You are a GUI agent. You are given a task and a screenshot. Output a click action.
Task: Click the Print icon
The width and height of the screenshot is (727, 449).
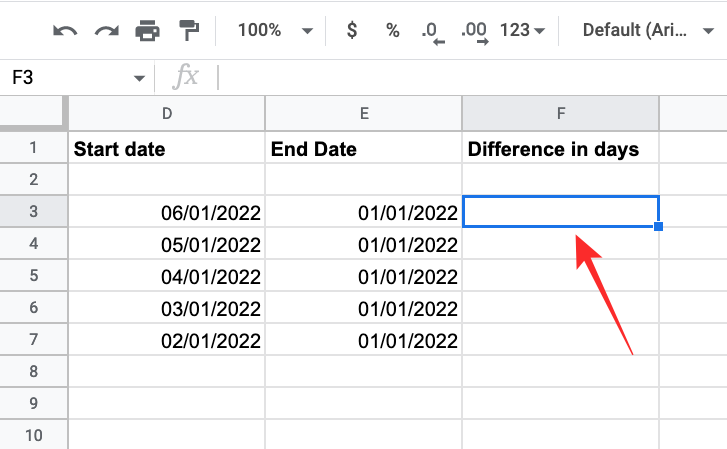[147, 30]
